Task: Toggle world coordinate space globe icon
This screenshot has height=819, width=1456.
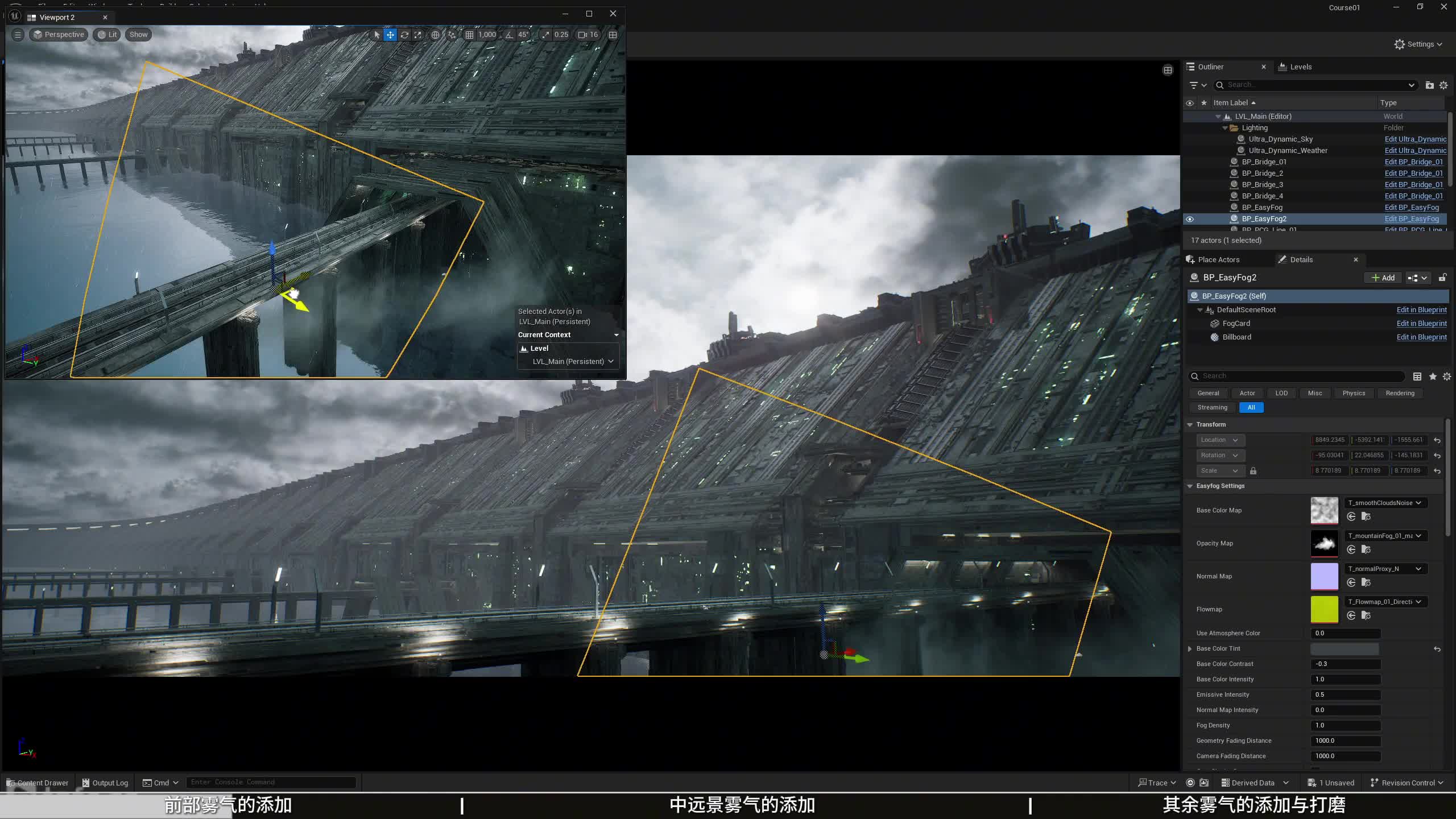Action: tap(435, 35)
